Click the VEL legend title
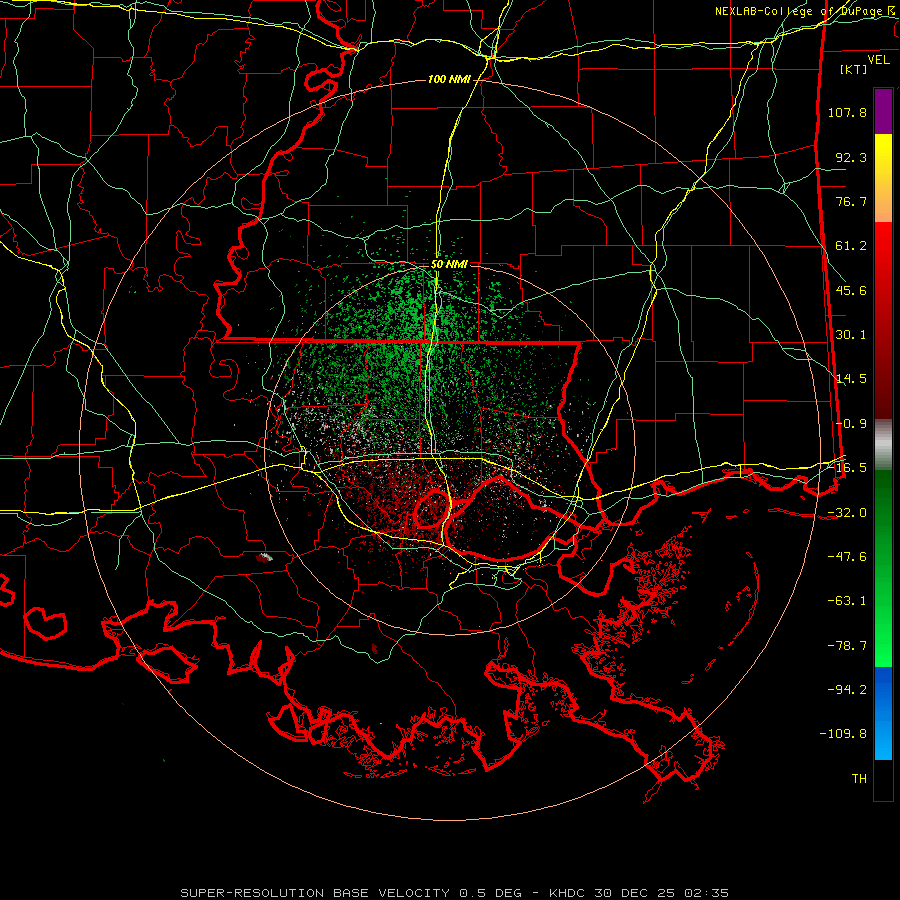900x900 pixels. pos(878,60)
